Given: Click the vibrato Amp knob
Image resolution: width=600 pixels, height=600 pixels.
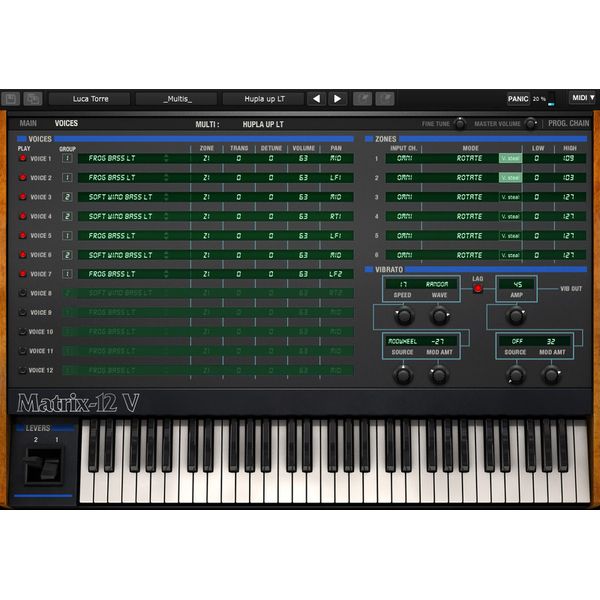Looking at the screenshot, I should (x=516, y=316).
